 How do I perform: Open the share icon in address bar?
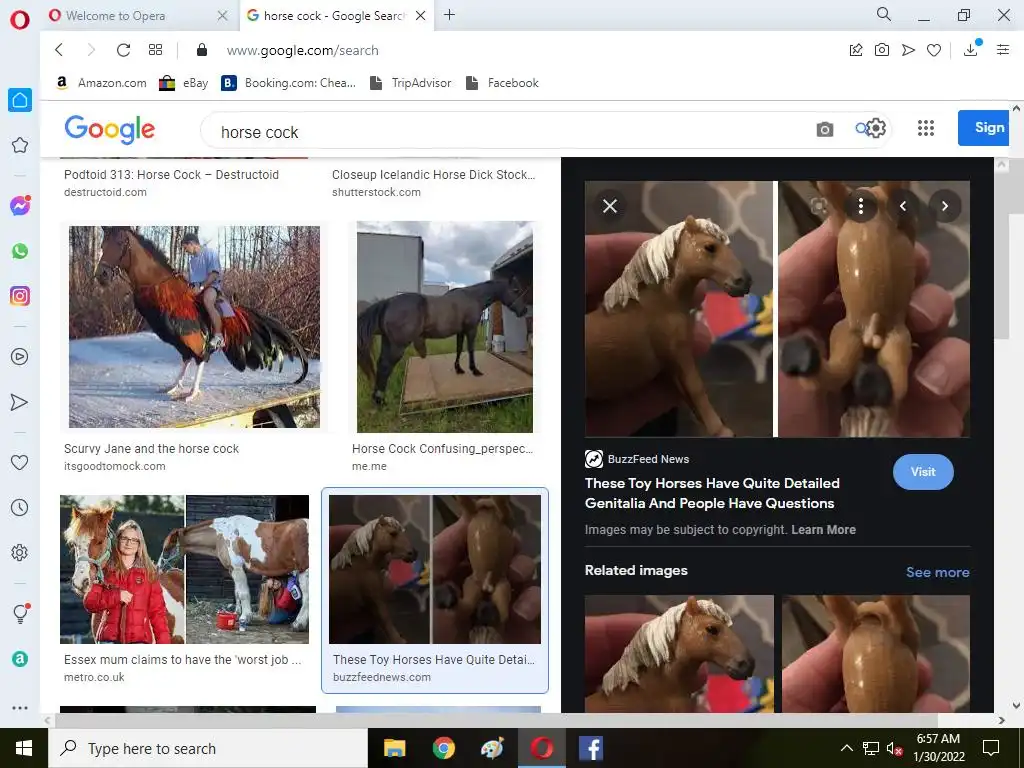(x=856, y=50)
